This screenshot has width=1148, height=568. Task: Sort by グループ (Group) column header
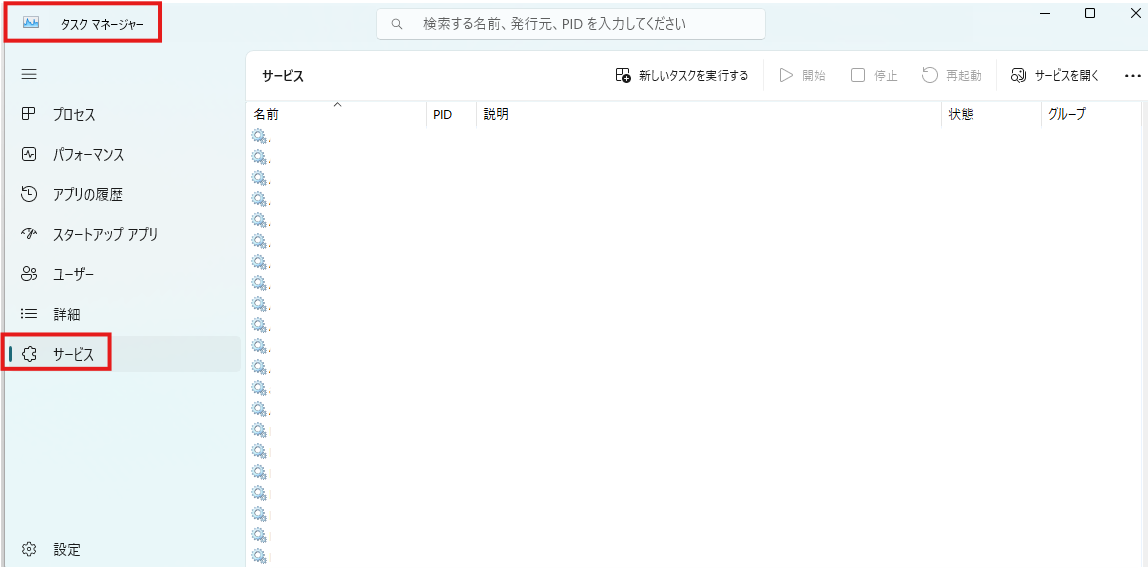pos(1091,114)
